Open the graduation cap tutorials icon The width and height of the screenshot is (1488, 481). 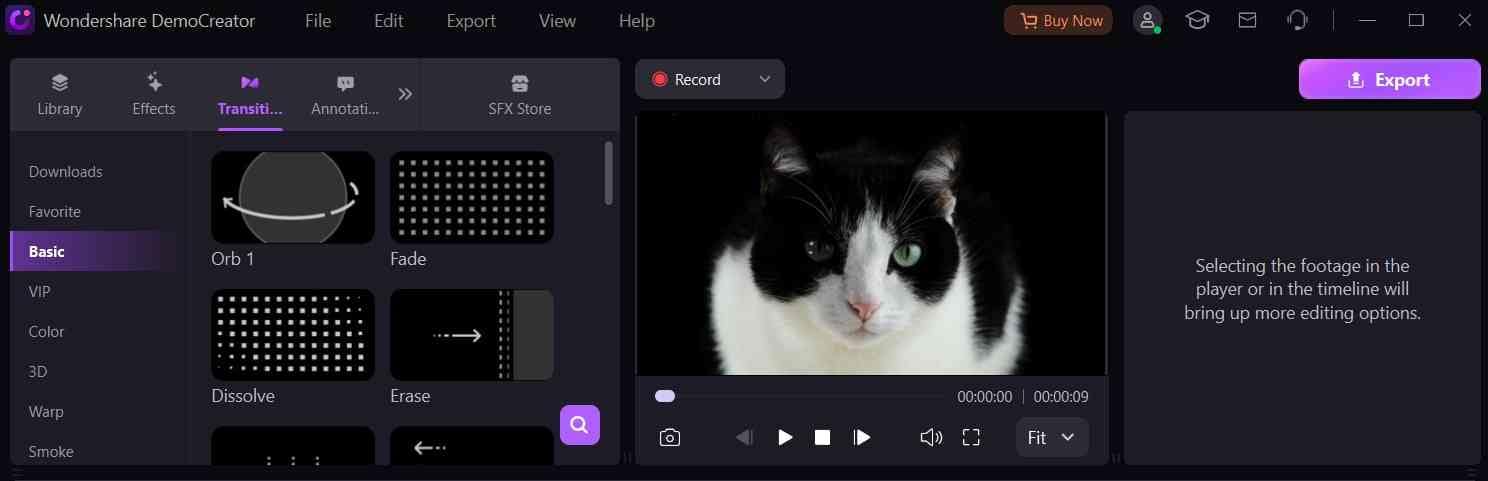tap(1197, 20)
